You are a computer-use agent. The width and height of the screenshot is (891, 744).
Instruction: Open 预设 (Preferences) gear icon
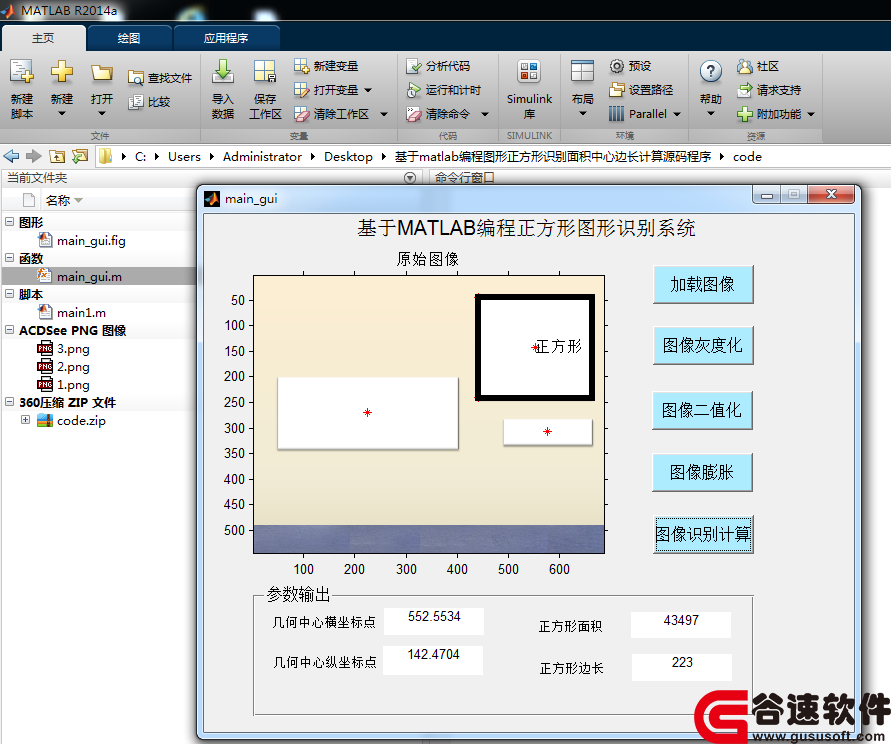[617, 66]
